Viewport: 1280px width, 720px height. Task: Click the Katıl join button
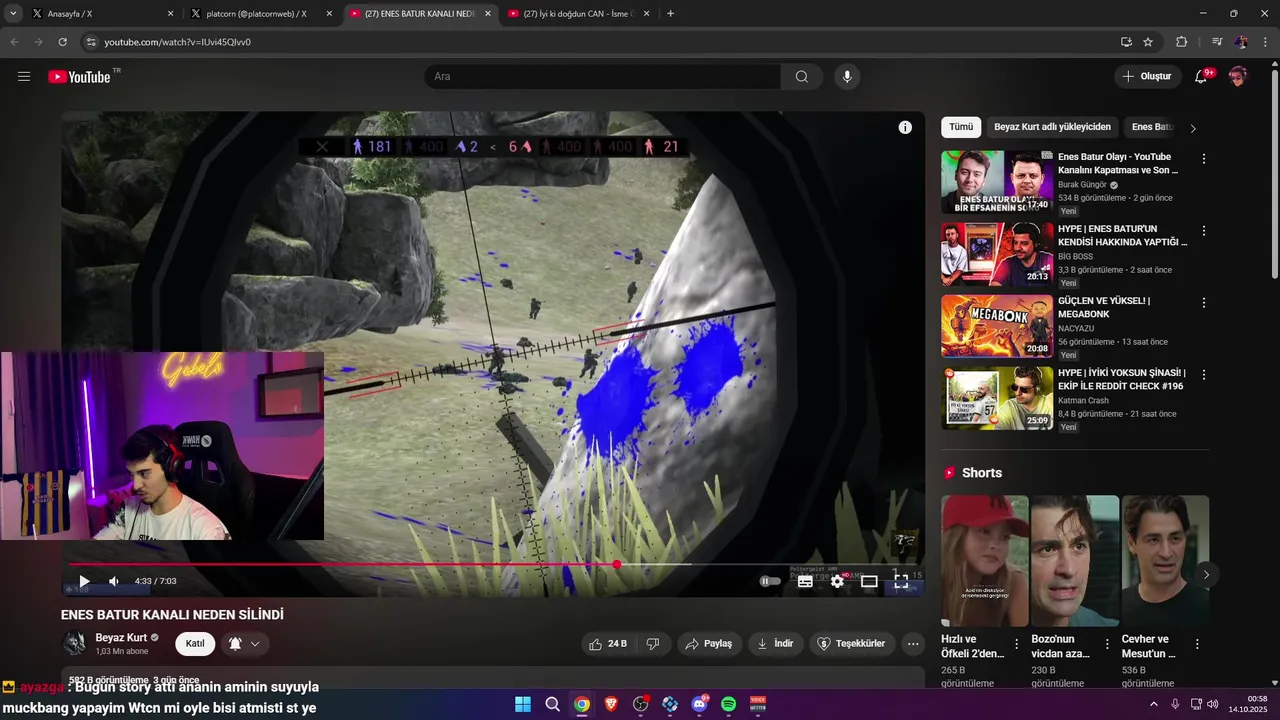point(195,643)
